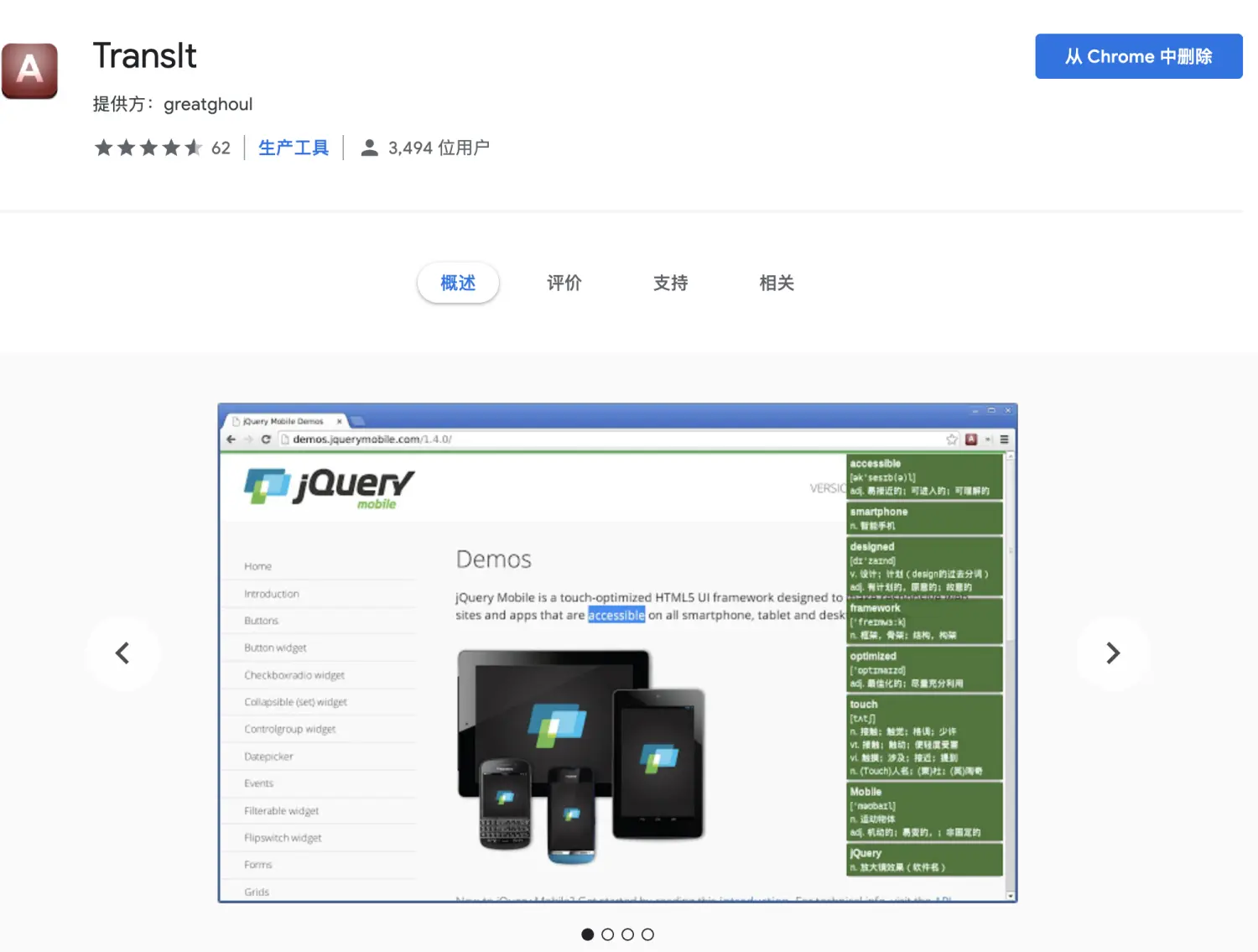The width and height of the screenshot is (1258, 952).
Task: Open the 生产工具 category link
Action: [x=294, y=148]
